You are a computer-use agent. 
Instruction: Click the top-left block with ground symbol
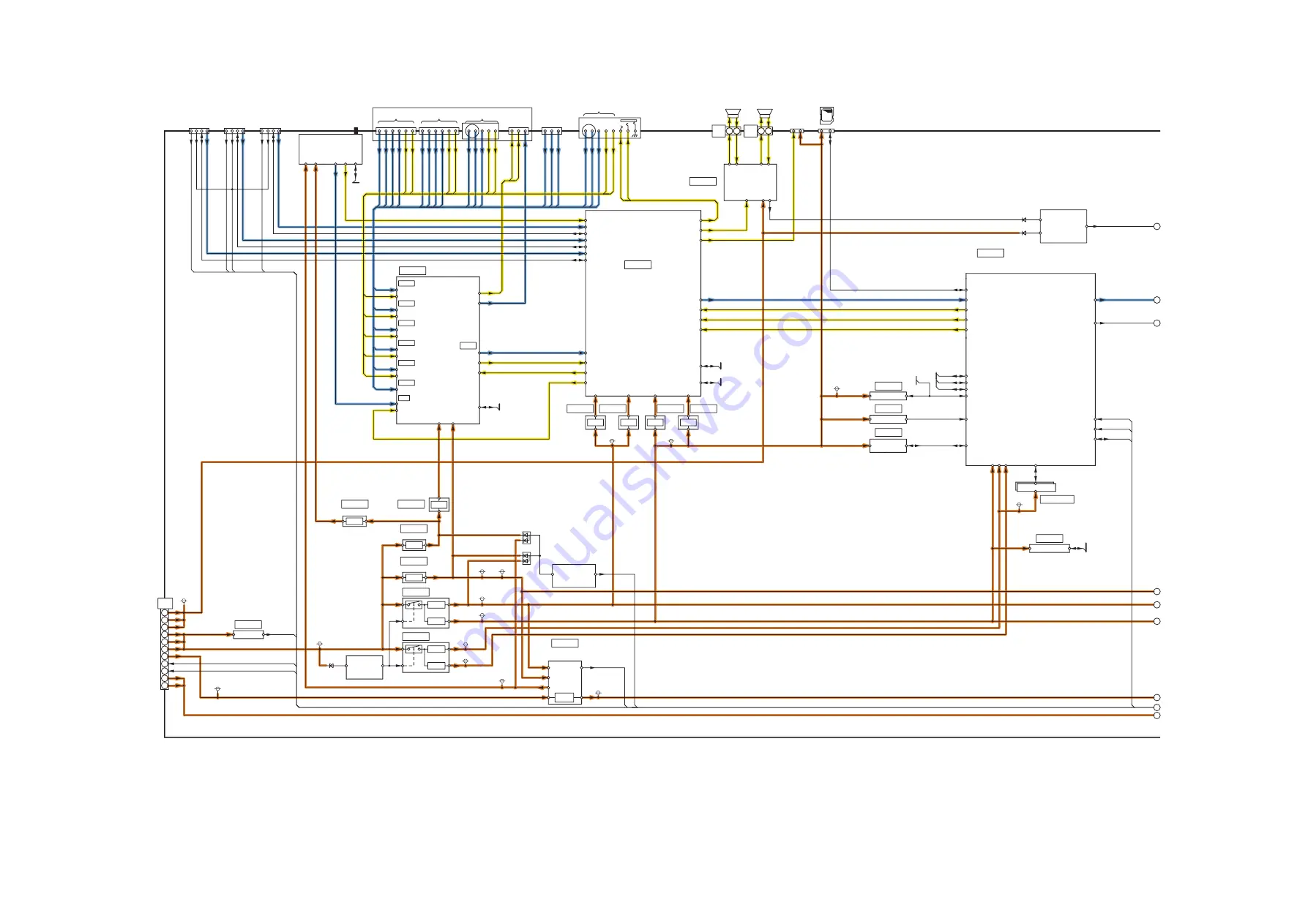(x=330, y=149)
